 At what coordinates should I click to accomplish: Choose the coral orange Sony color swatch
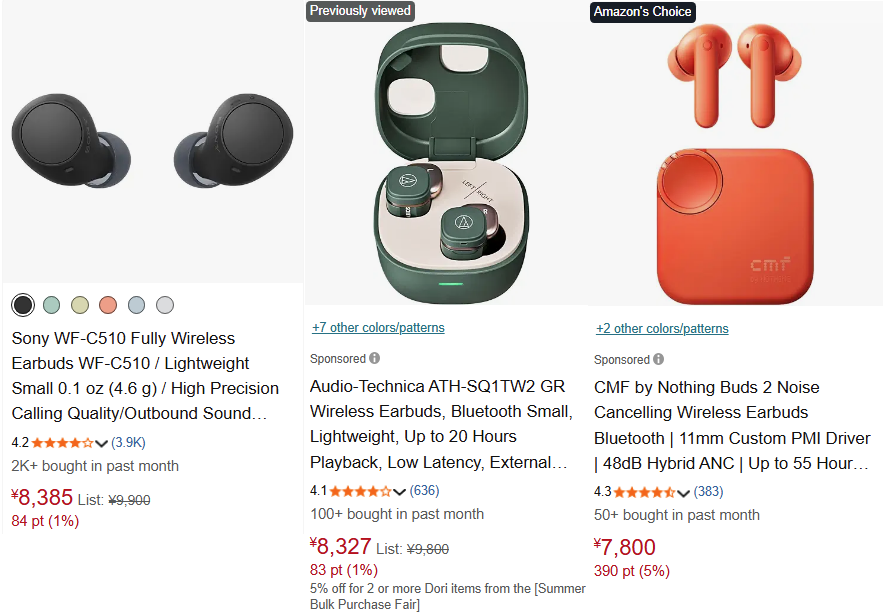[108, 305]
